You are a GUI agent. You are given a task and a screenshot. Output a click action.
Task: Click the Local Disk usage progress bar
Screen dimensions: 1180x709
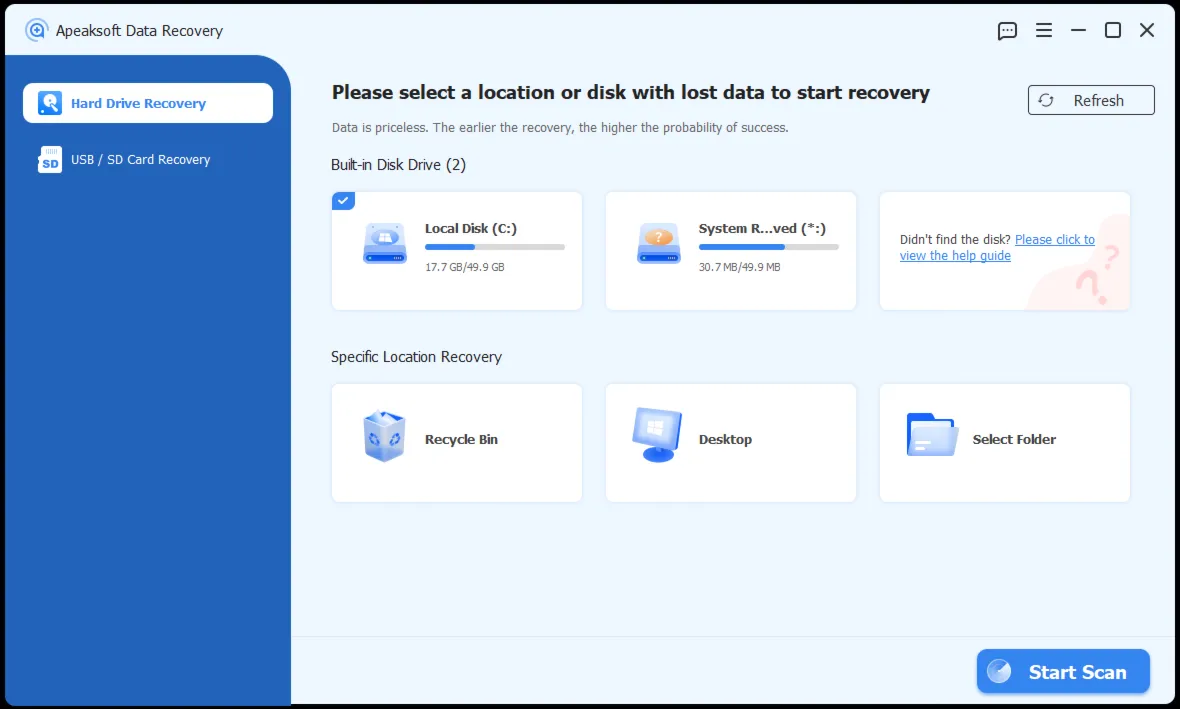(x=494, y=247)
